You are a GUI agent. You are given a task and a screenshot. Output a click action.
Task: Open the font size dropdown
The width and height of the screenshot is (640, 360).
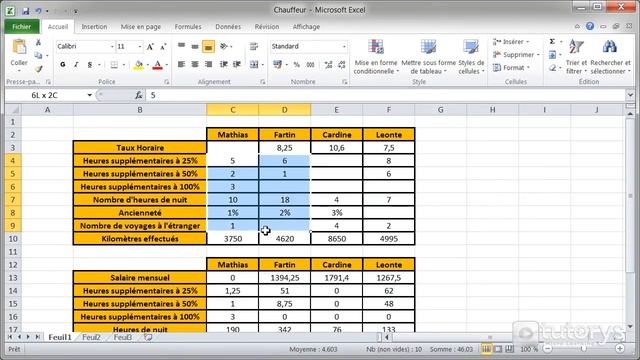[140, 47]
